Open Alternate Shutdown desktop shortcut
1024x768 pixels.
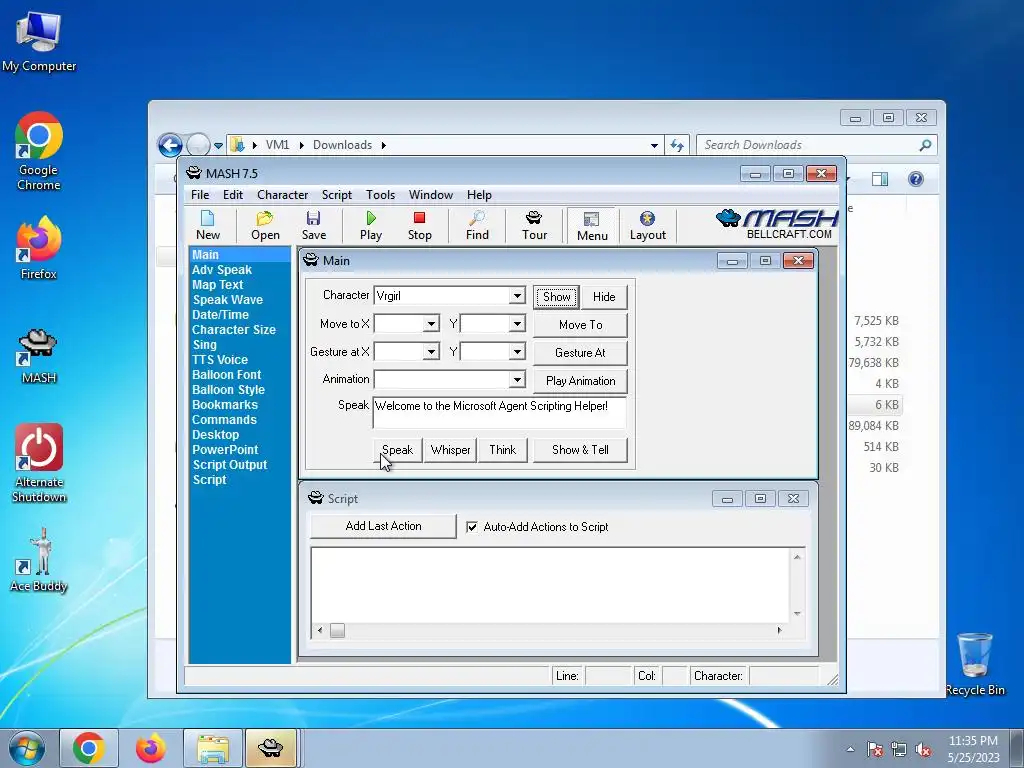click(x=39, y=464)
